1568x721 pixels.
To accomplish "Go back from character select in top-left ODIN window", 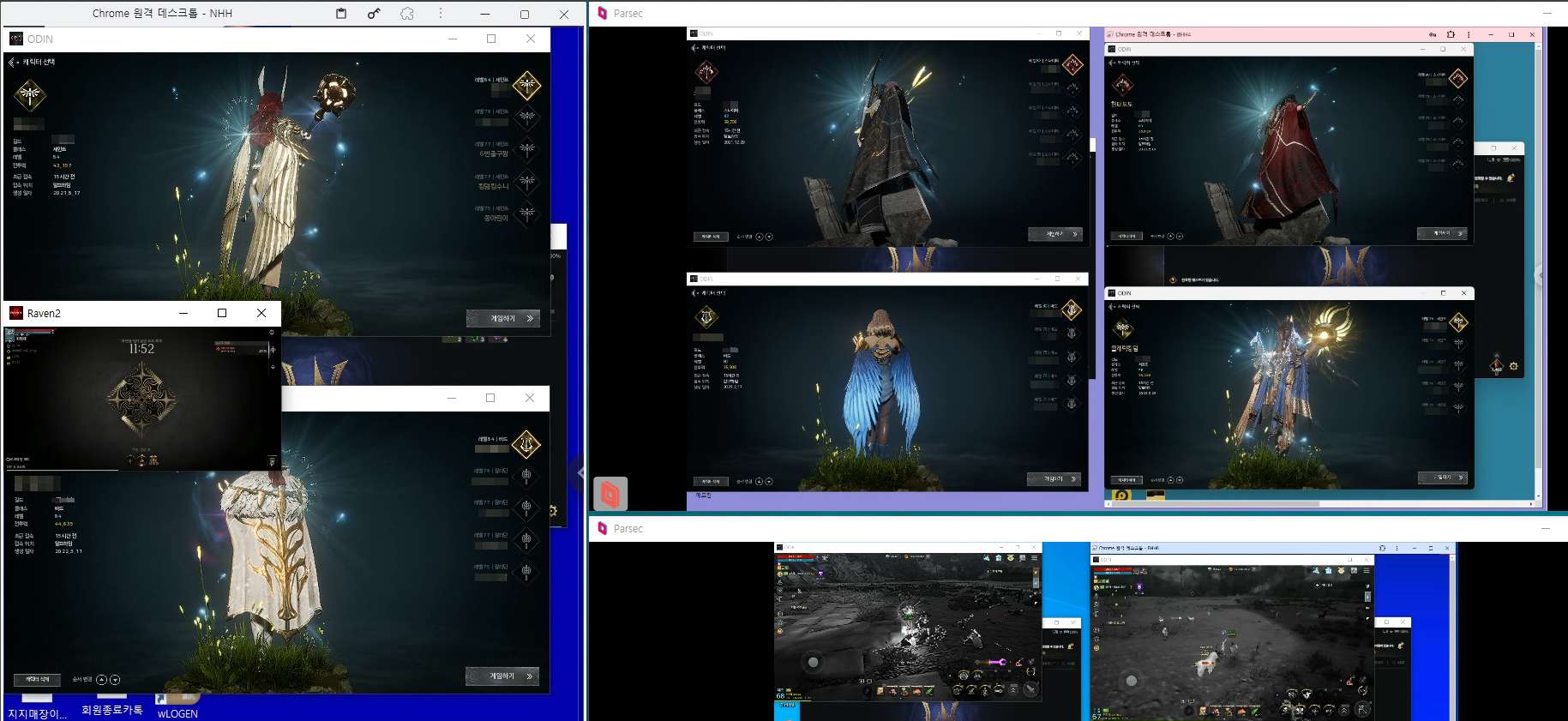I will [x=12, y=62].
